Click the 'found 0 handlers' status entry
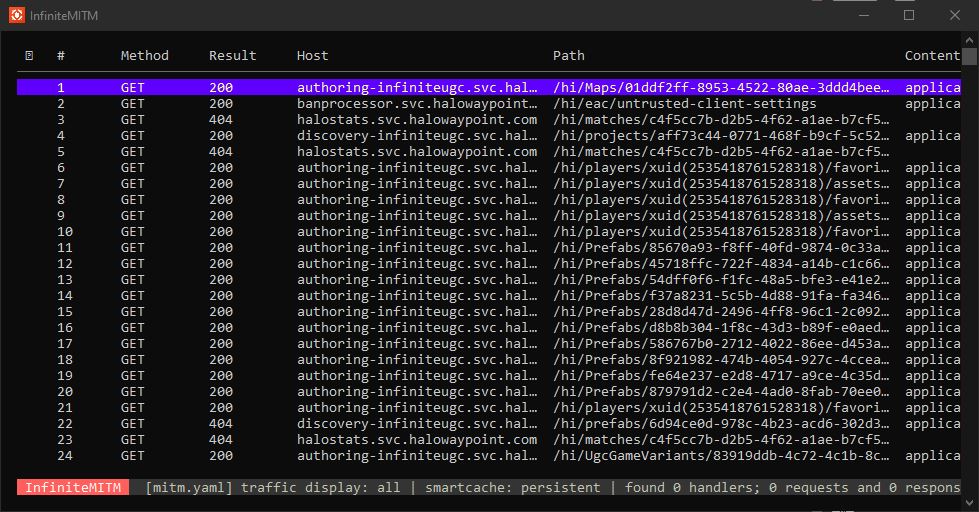The height and width of the screenshot is (512, 979). (x=692, y=488)
